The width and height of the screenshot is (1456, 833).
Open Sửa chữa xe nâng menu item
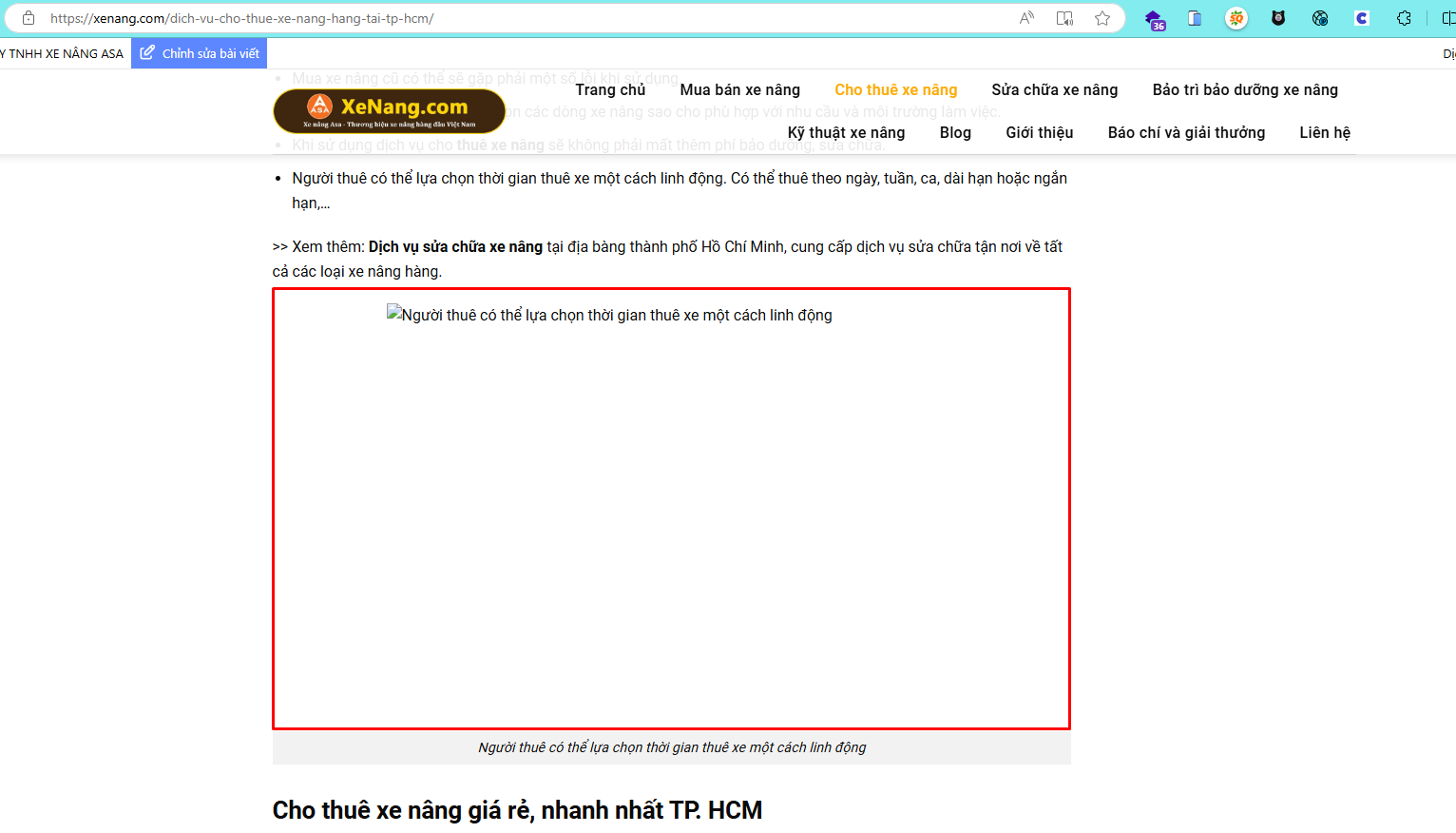click(x=1055, y=89)
